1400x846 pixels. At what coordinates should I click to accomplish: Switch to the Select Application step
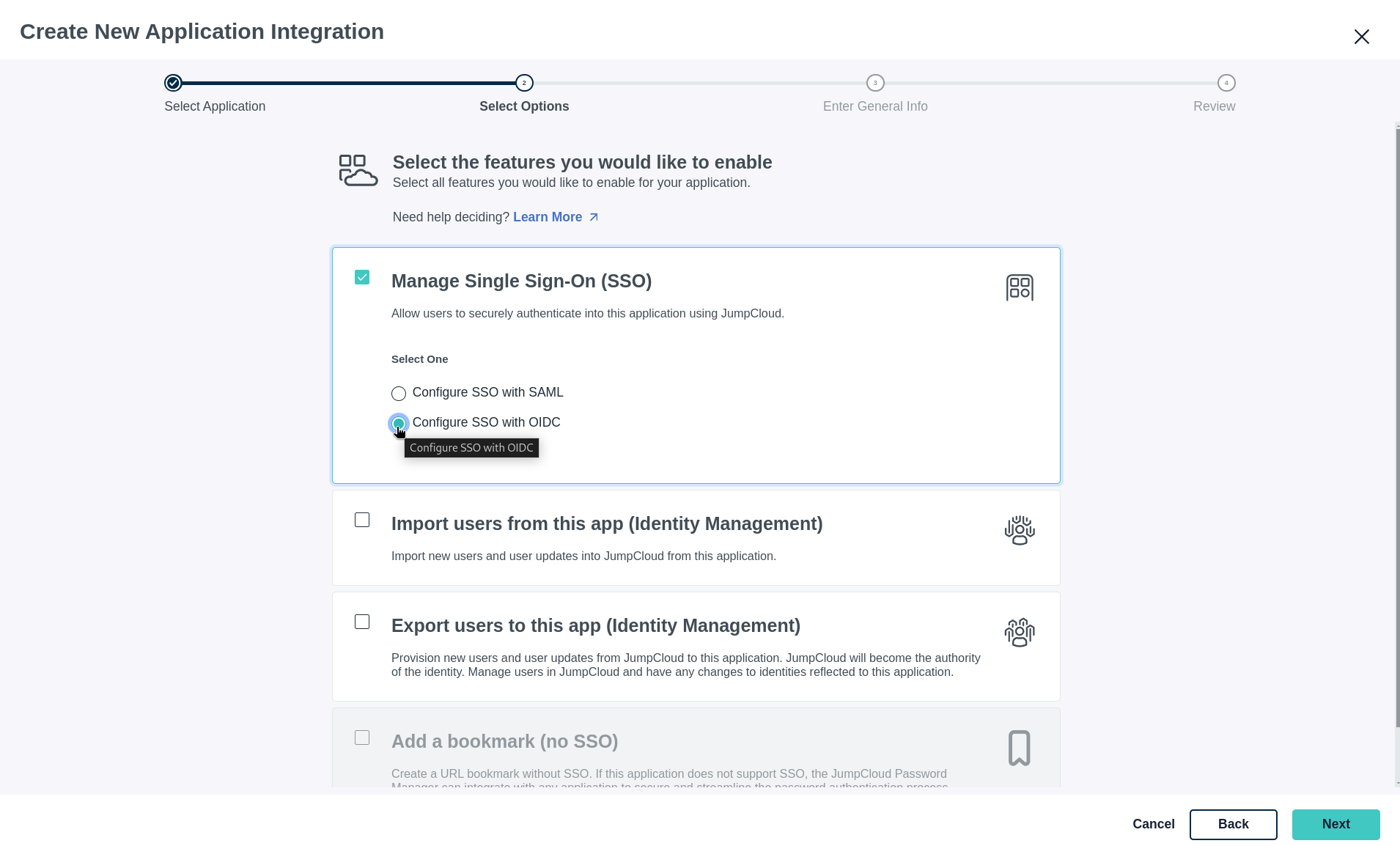pos(214,106)
